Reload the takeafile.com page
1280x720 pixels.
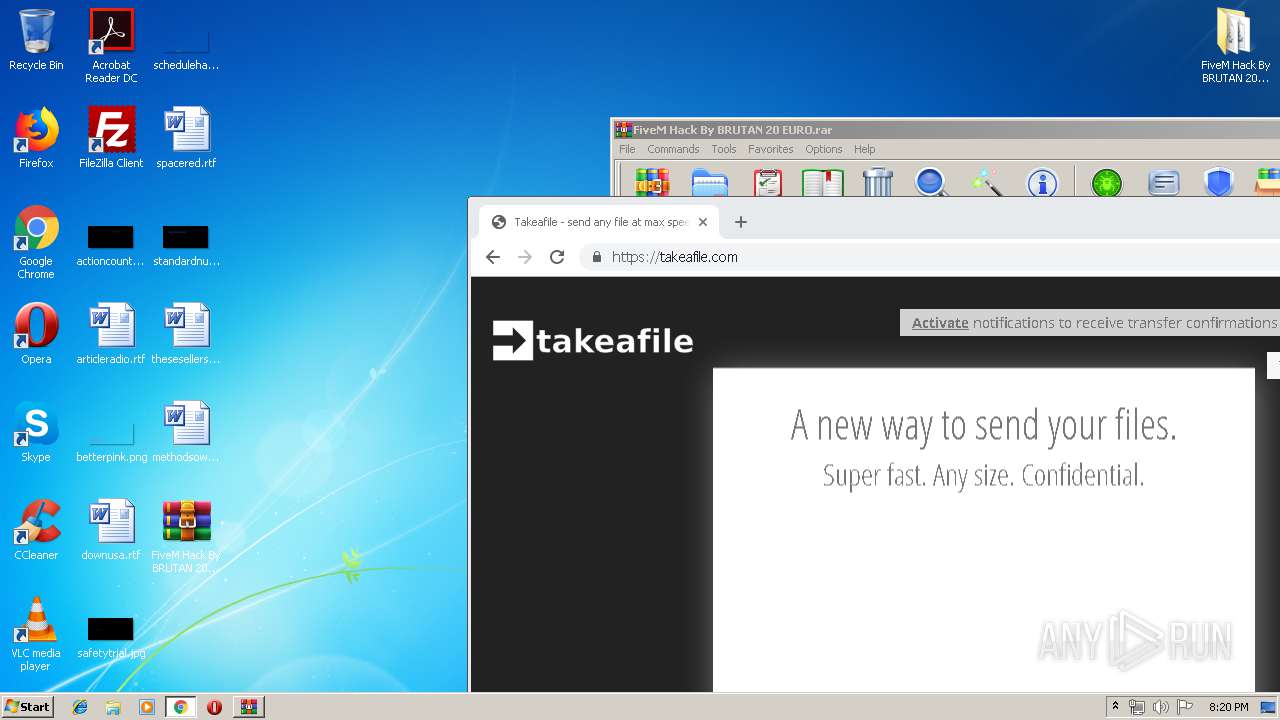pos(557,257)
